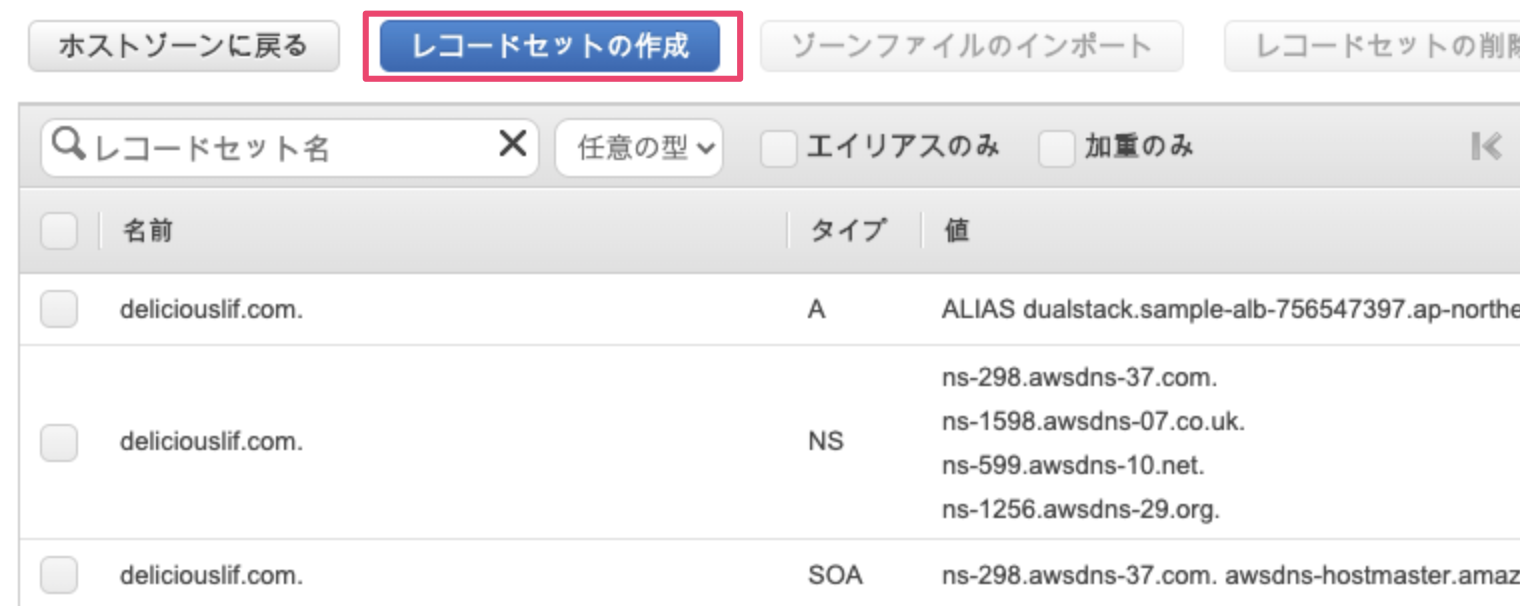Clear the record set name search field
This screenshot has height=606, width=1520.
512,146
